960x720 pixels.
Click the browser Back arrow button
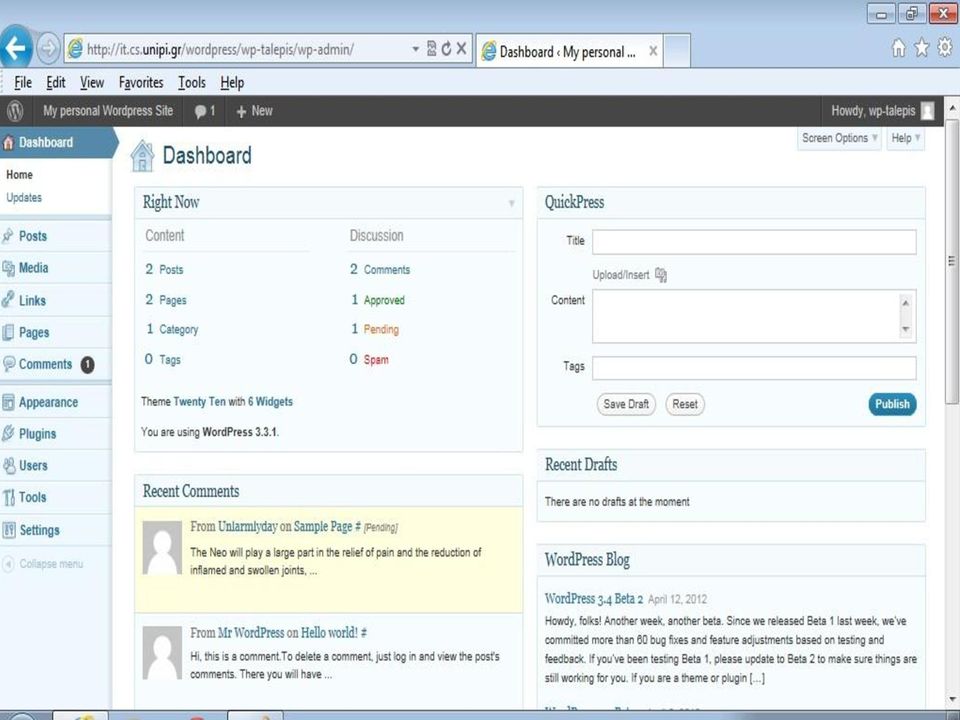pos(15,47)
